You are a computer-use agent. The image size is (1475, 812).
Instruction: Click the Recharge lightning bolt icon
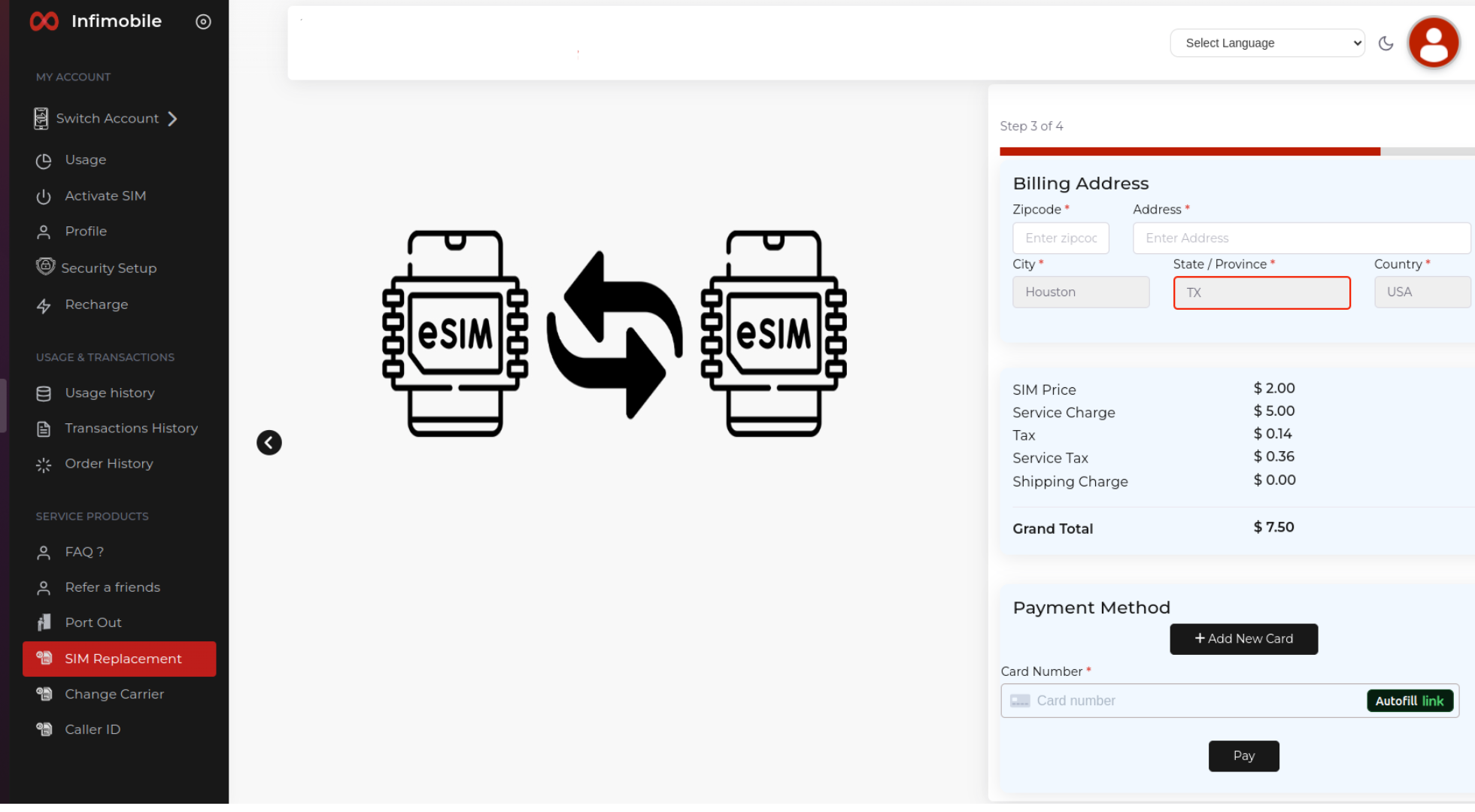[44, 306]
